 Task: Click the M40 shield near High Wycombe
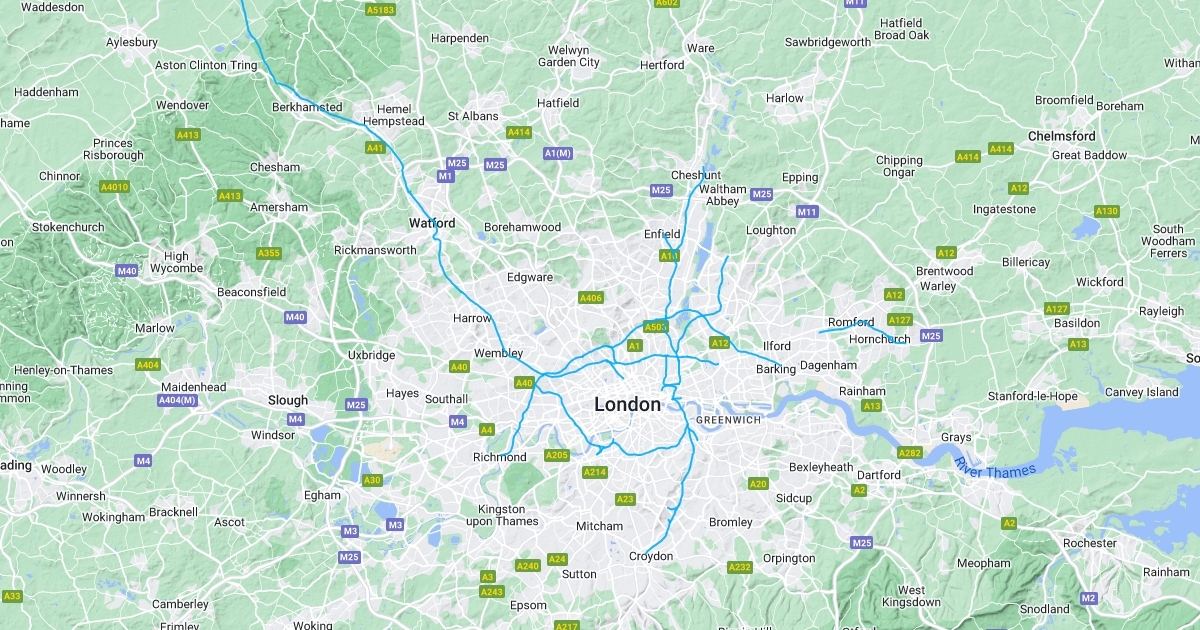tap(126, 271)
